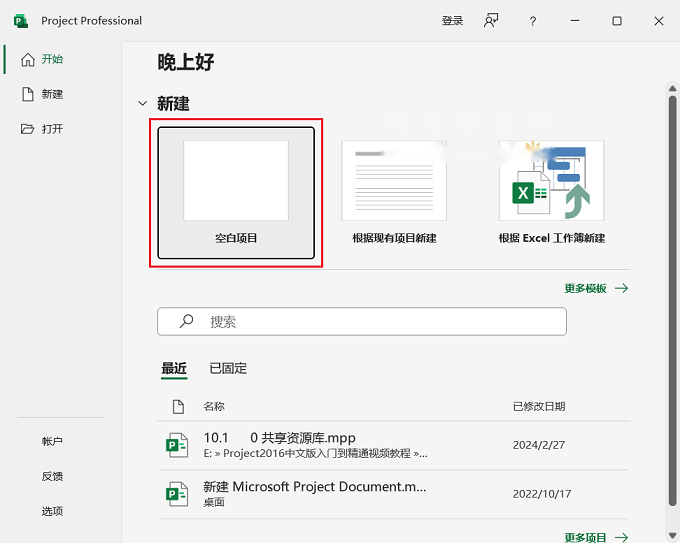
Task: Open help via the question mark icon
Action: [x=533, y=21]
